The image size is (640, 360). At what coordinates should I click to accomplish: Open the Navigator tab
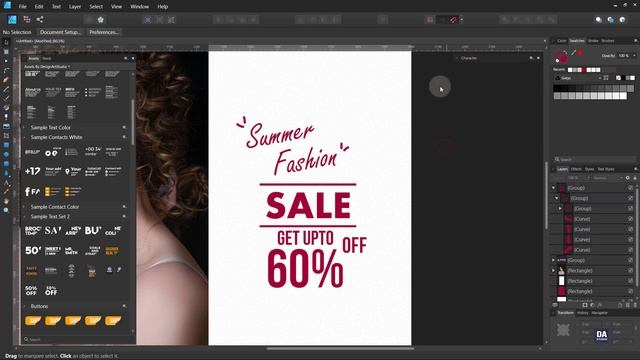click(x=600, y=313)
